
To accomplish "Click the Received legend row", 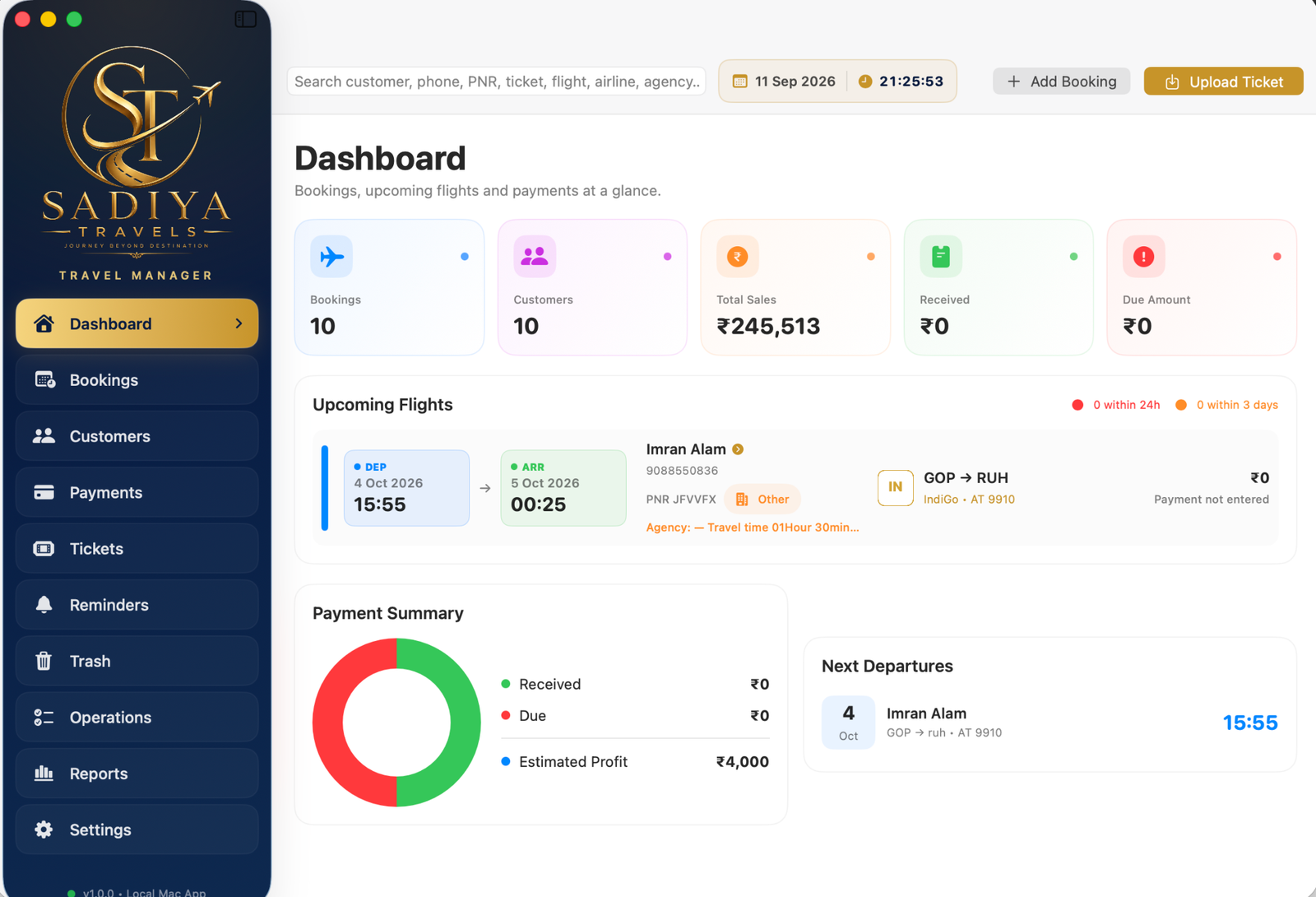I will [x=635, y=684].
